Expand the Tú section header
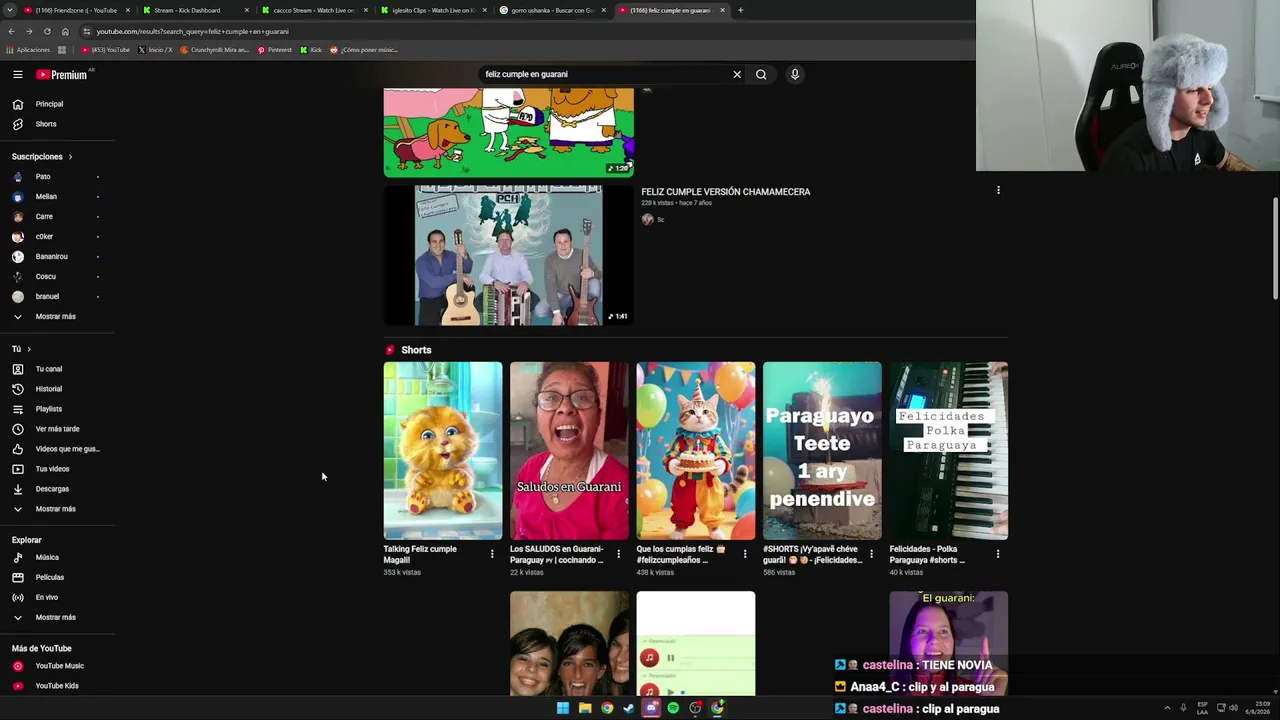Screen dimensions: 1280x720 (x=21, y=349)
